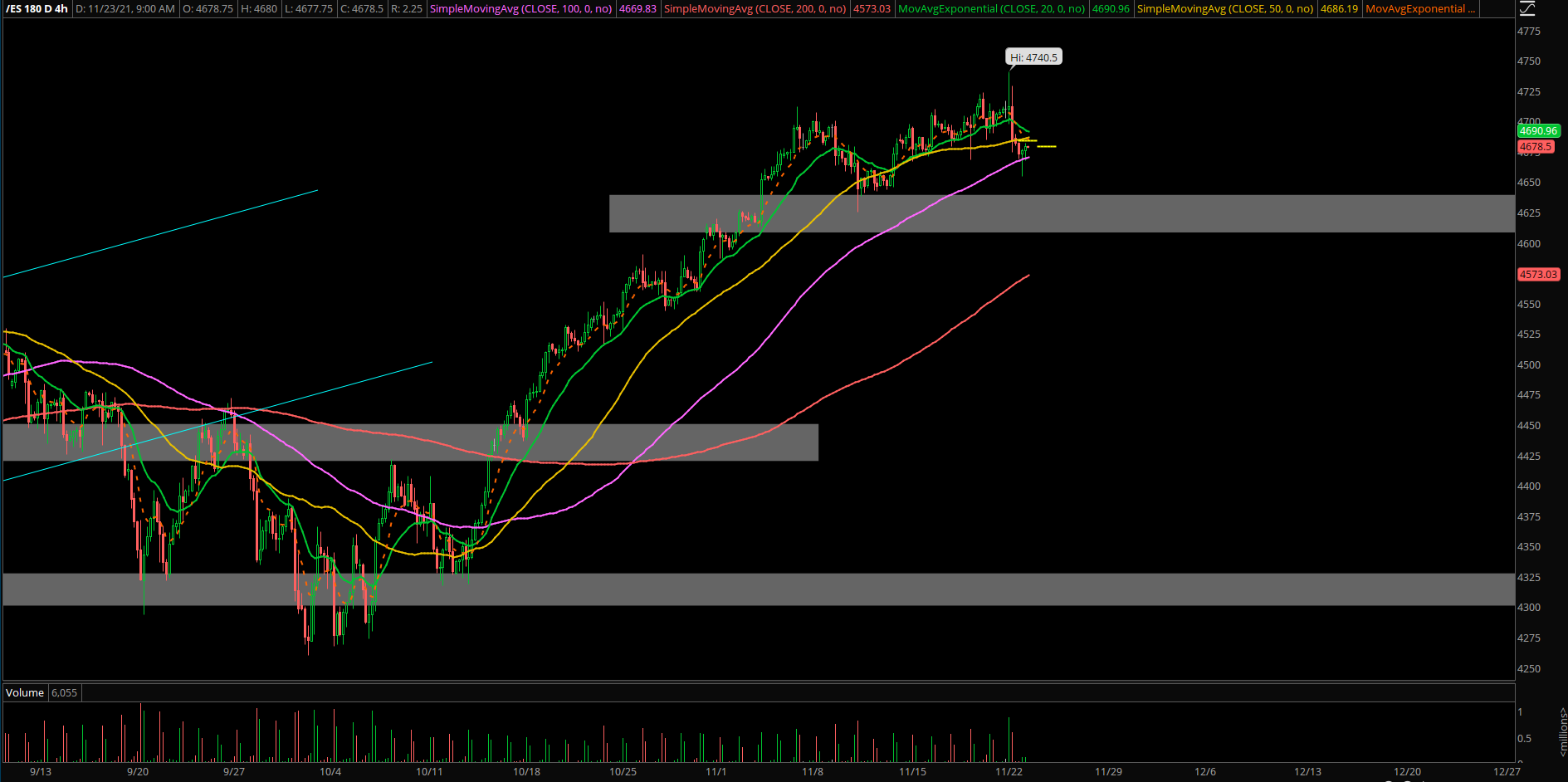Image resolution: width=1568 pixels, height=782 pixels.
Task: Select the middle gray zone near 4450
Action: tap(410, 442)
